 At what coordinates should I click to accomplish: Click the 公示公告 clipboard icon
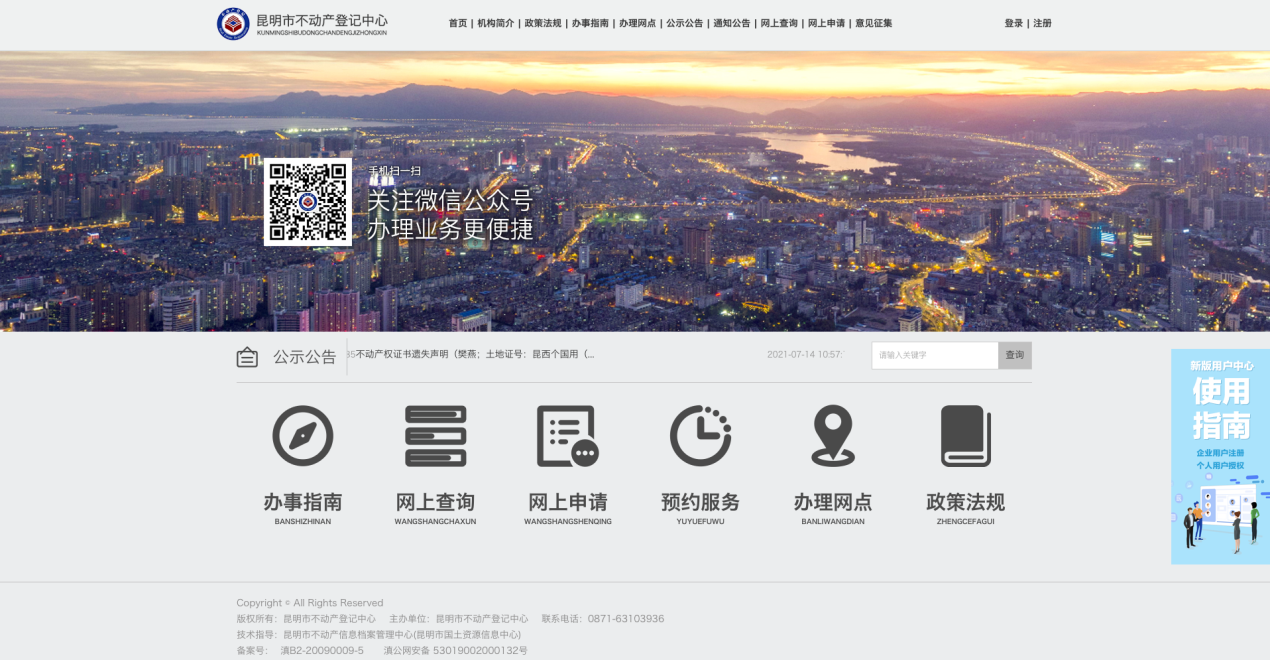click(247, 357)
